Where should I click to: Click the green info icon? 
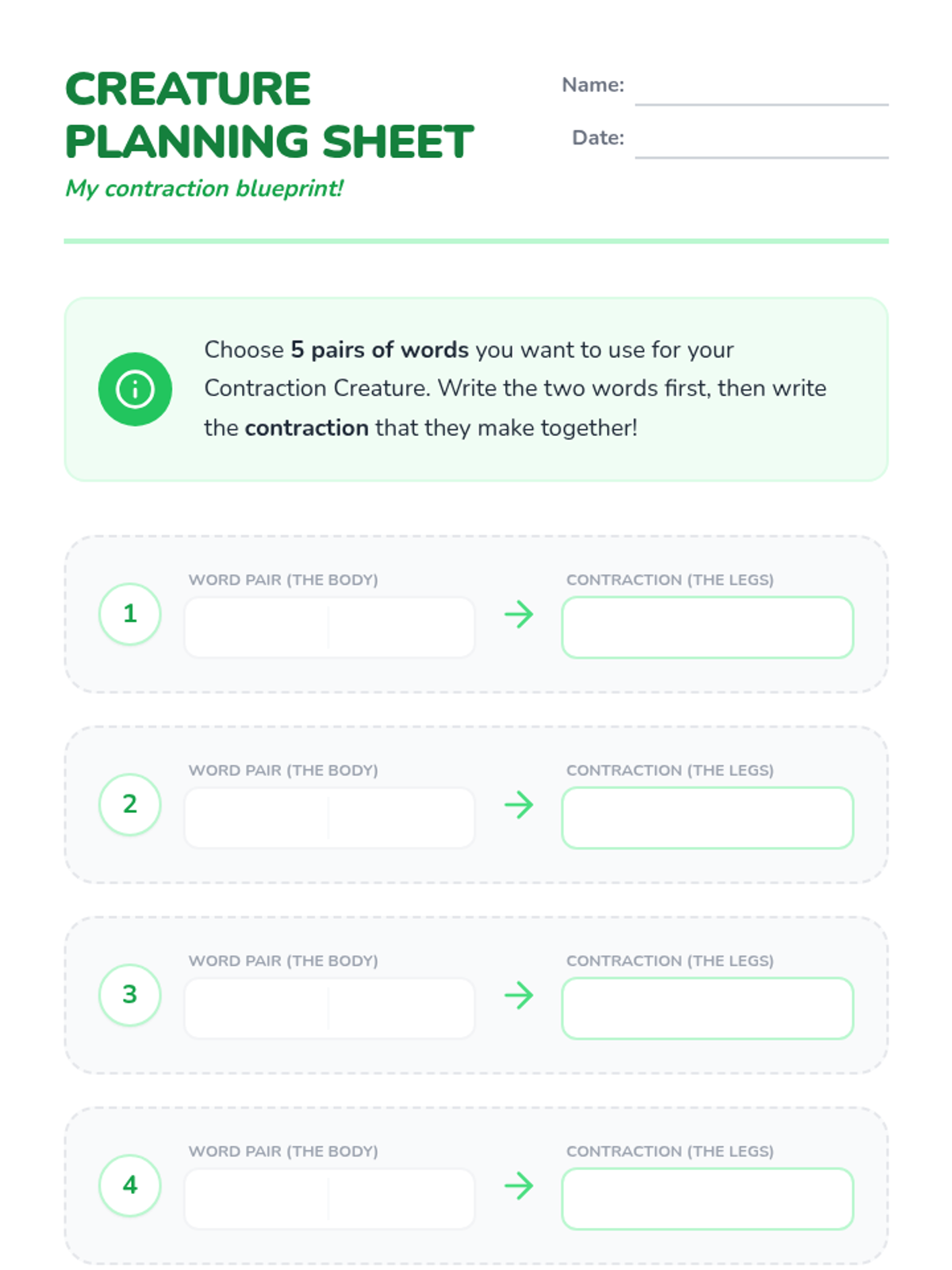tap(135, 389)
